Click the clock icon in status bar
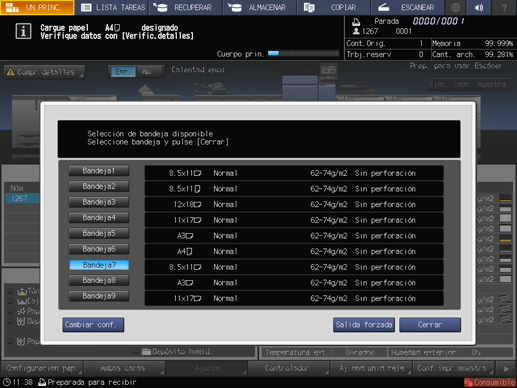The image size is (517, 388). [6, 382]
